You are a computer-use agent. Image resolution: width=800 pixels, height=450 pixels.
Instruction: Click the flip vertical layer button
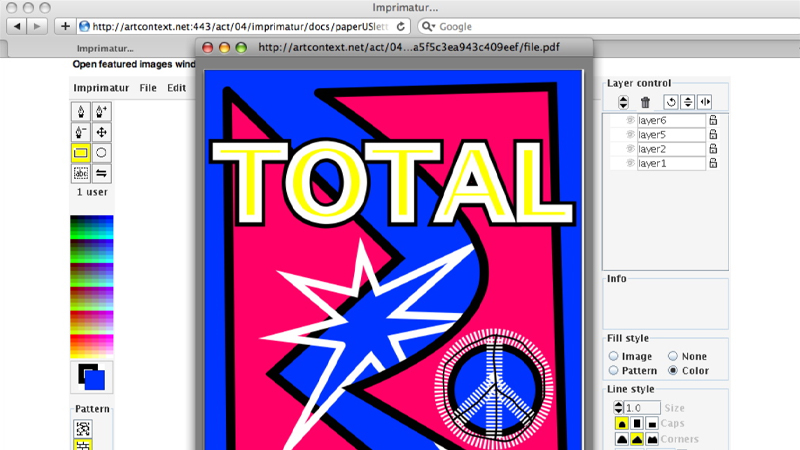(688, 102)
